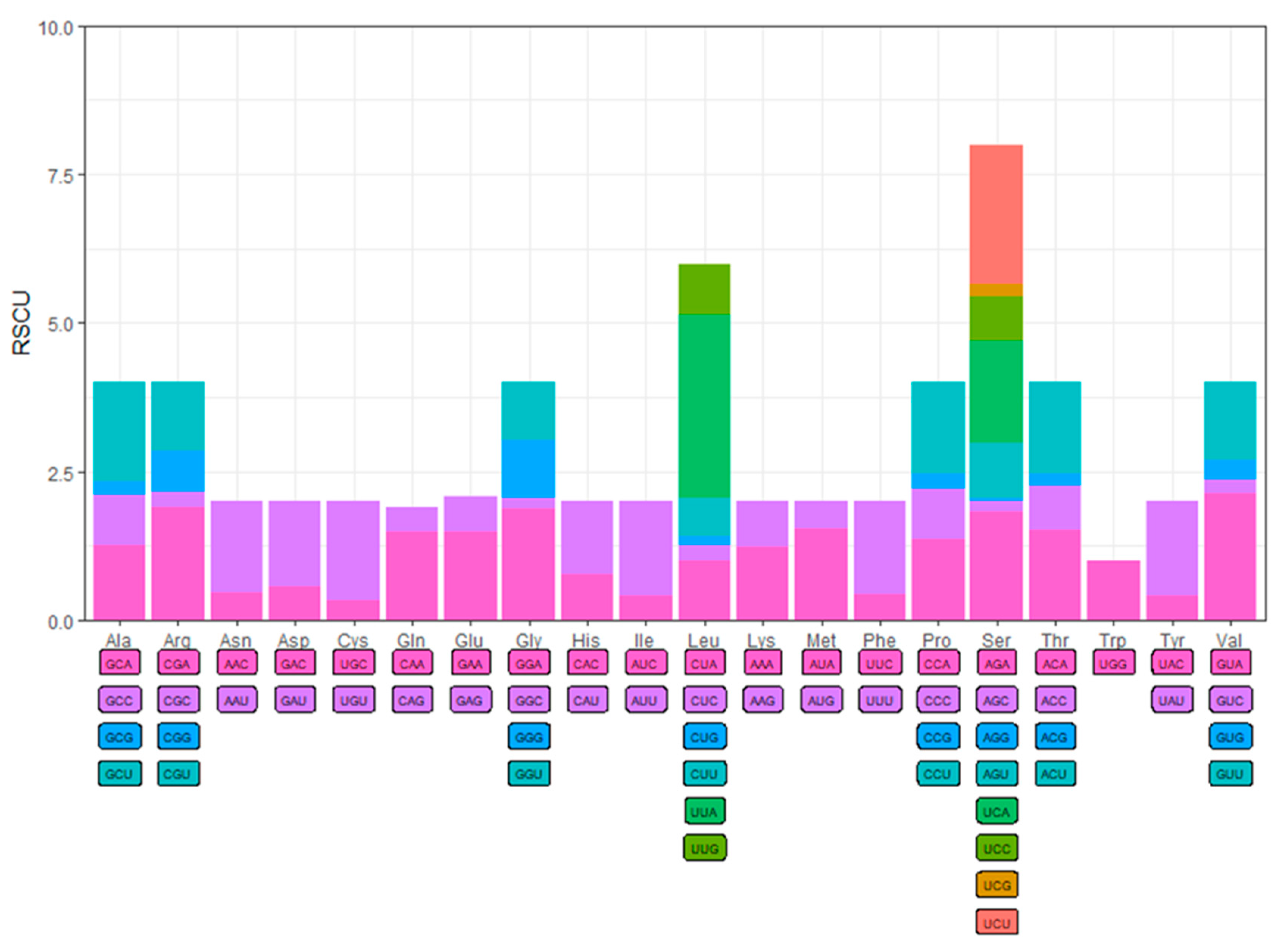The image size is (1276, 952).
Task: Click the Ser axis label
Action: (x=996, y=640)
